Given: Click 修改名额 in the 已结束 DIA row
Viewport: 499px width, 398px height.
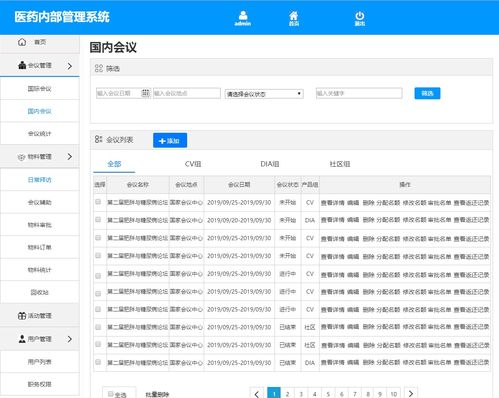Looking at the screenshot, I should click(414, 362).
